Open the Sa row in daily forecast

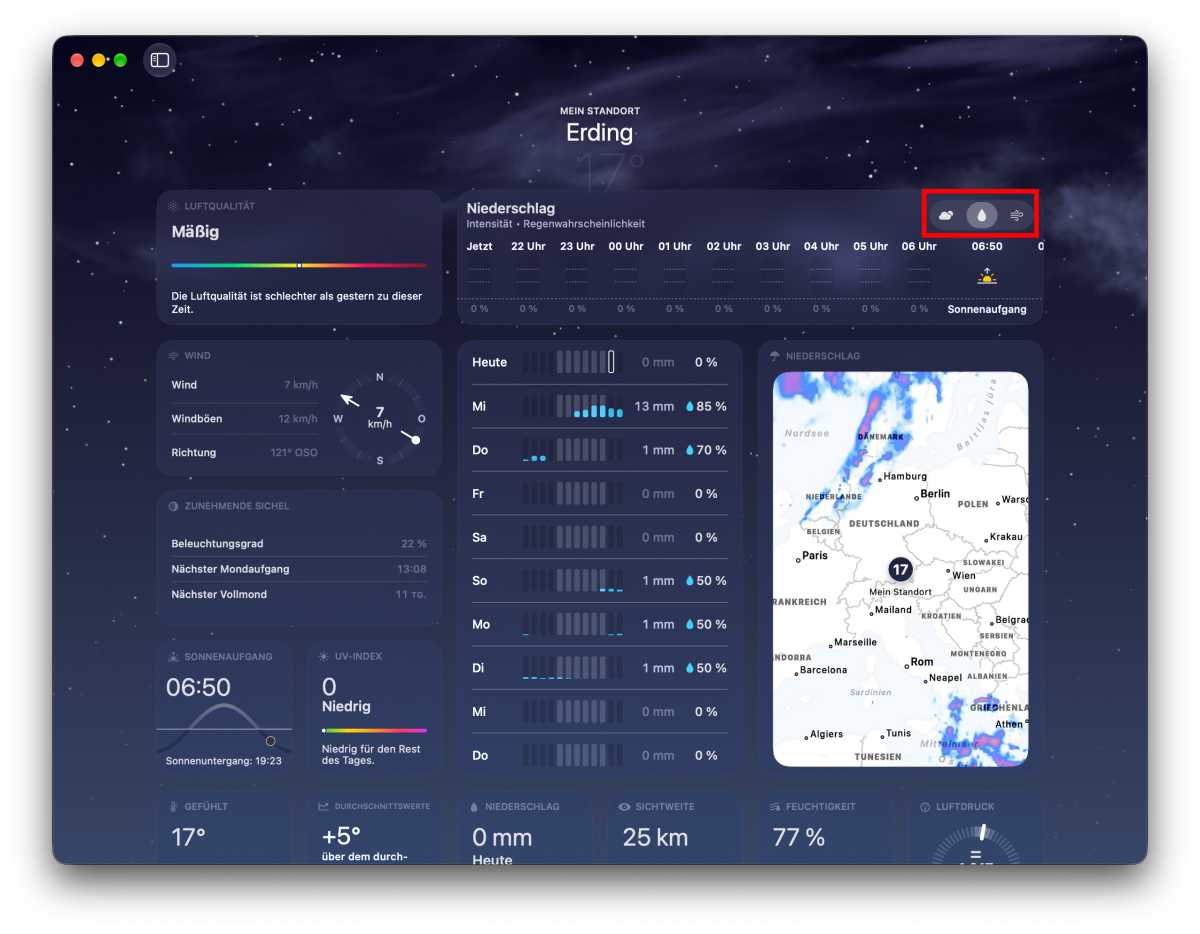click(600, 537)
